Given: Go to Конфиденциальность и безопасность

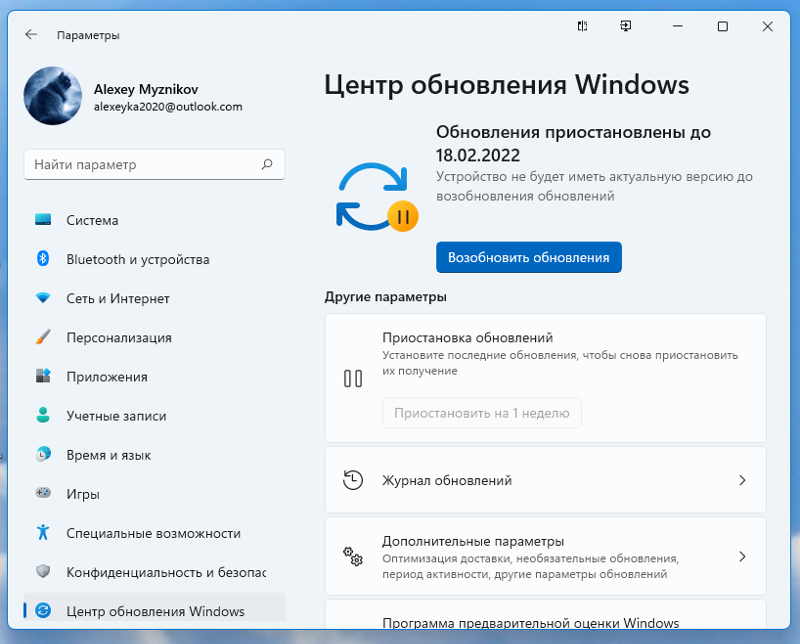Looking at the screenshot, I should coord(155,572).
